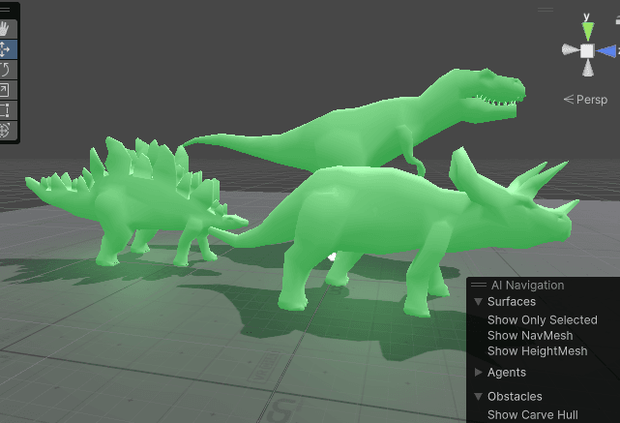This screenshot has width=620, height=423.
Task: Select the combined Transform tool
Action: pos(6,130)
